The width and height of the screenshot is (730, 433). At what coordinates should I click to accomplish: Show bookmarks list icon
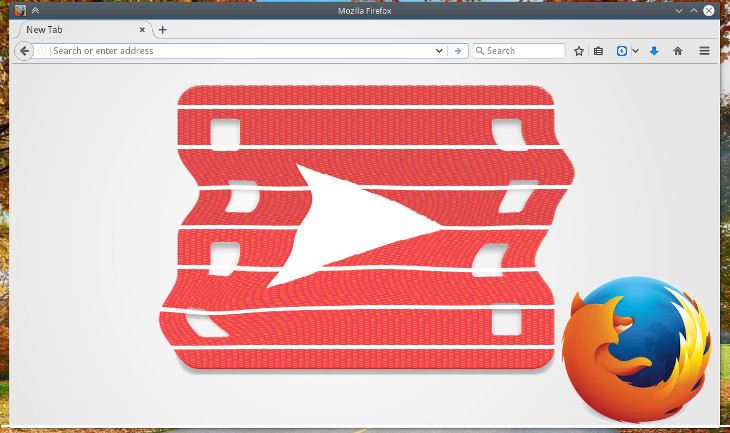(x=598, y=51)
